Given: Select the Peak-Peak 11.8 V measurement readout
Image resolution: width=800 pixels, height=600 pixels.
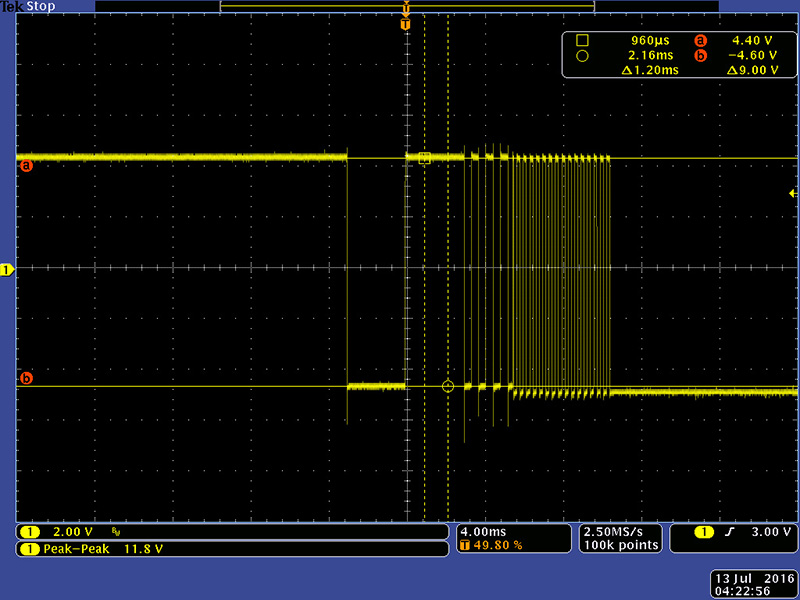Looking at the screenshot, I should coord(102,549).
